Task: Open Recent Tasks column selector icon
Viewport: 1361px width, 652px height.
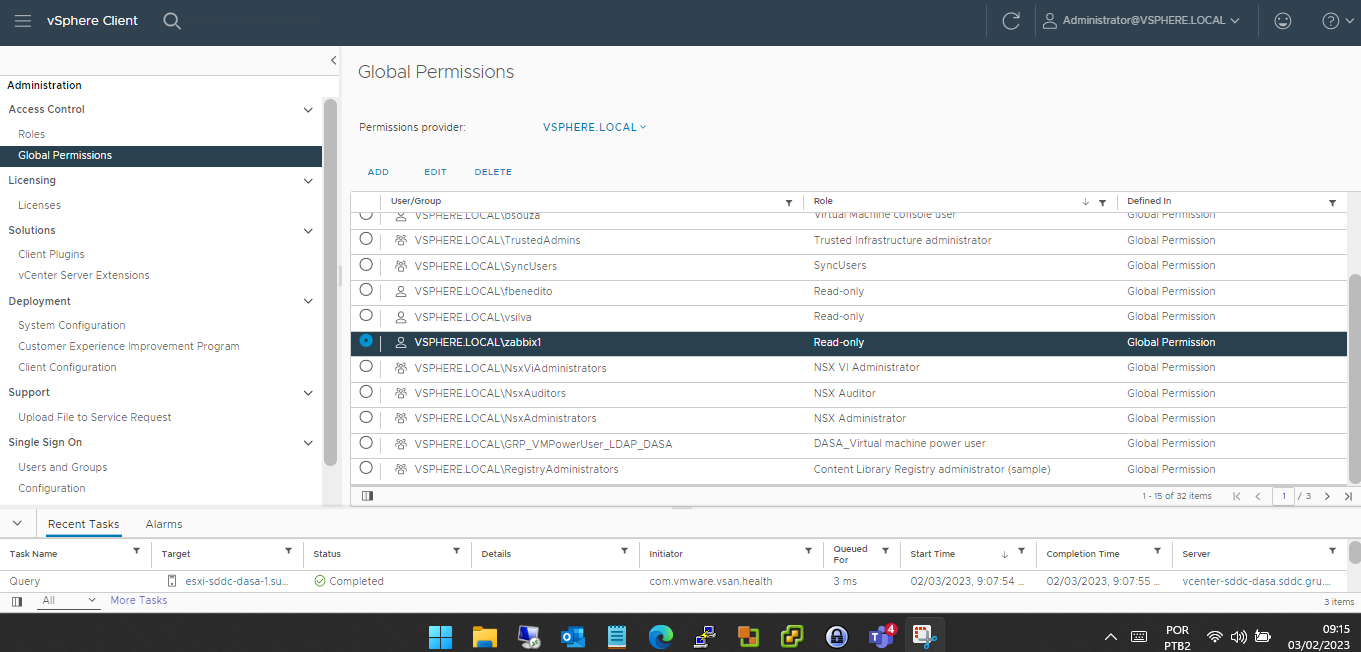Action: tap(16, 601)
